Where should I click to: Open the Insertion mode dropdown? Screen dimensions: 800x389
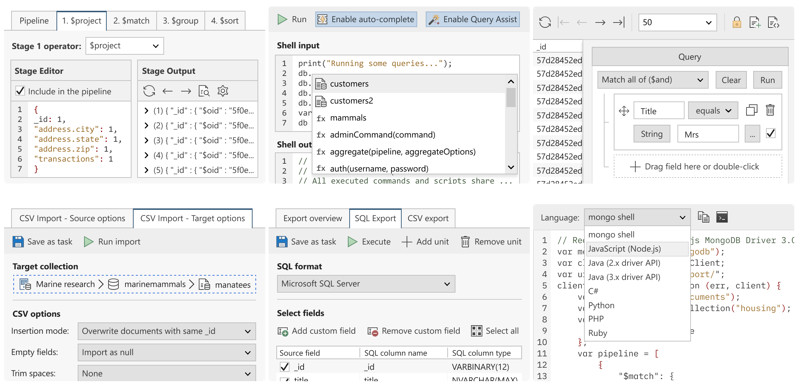click(166, 331)
